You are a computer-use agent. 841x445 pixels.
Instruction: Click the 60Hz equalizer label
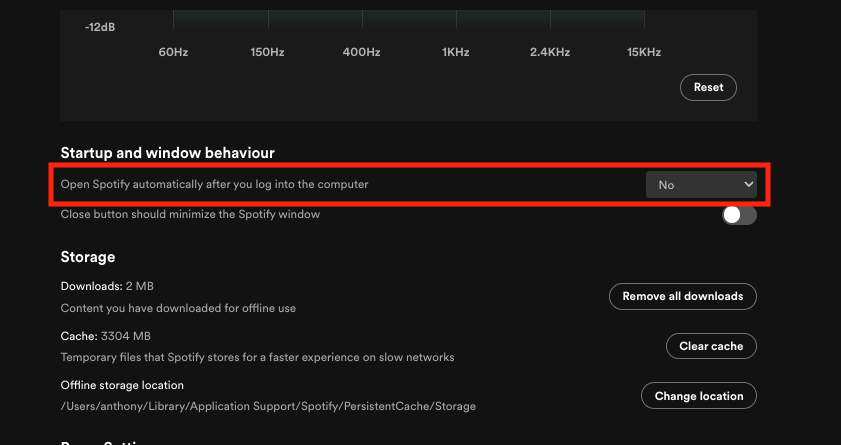click(173, 52)
